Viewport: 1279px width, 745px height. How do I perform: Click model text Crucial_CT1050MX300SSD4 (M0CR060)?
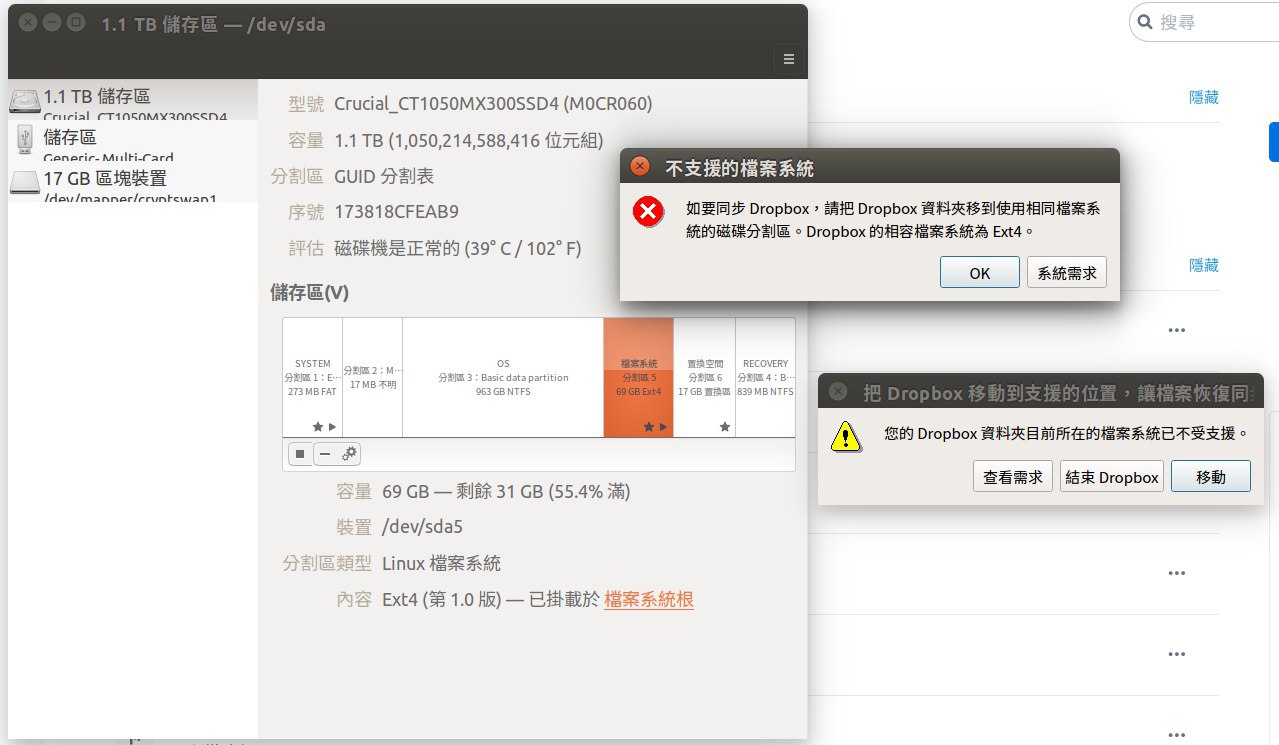[x=493, y=104]
